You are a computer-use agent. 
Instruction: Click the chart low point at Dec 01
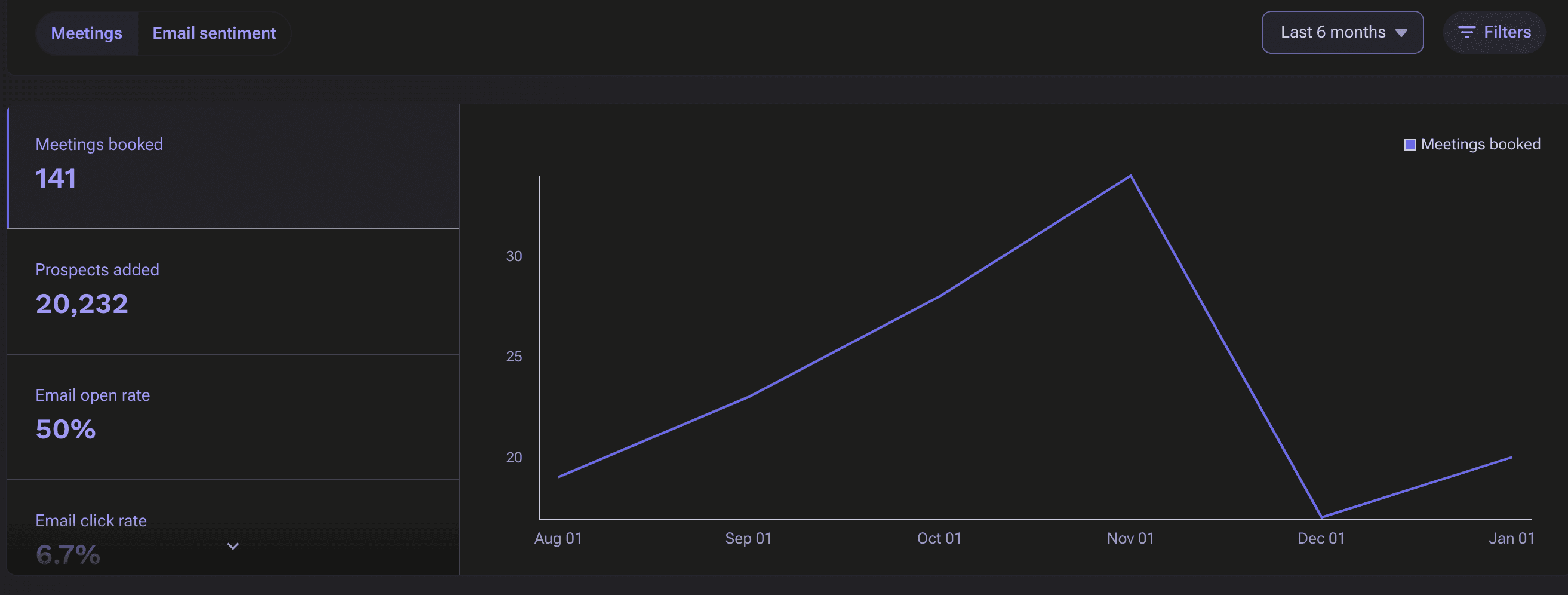tap(1321, 517)
